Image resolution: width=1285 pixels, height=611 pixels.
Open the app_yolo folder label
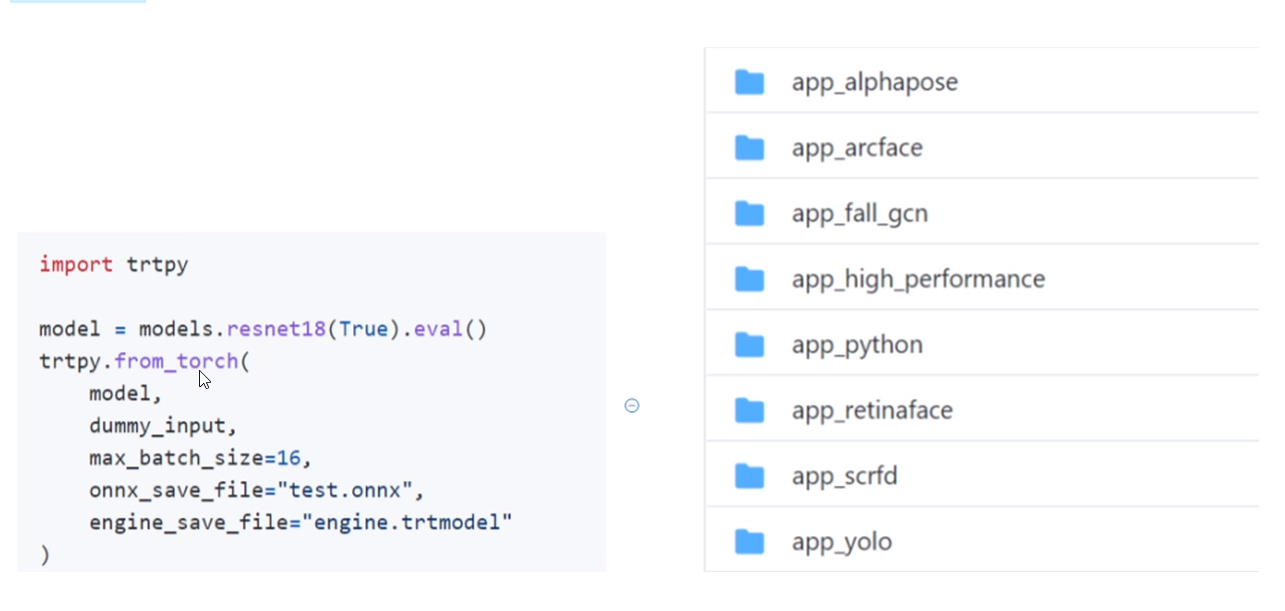point(841,542)
